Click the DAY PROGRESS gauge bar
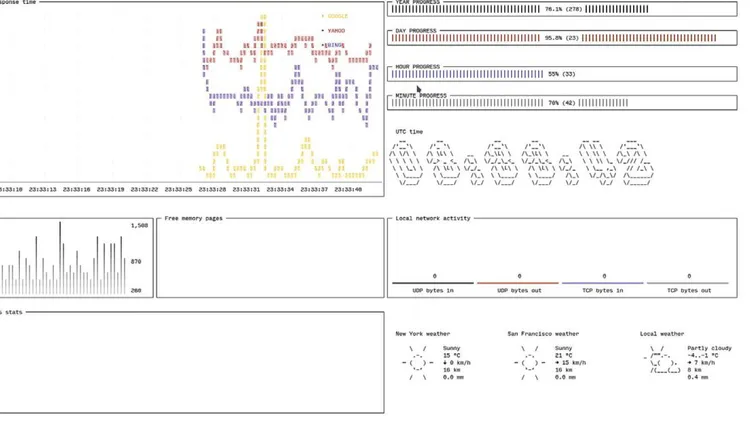The width and height of the screenshot is (750, 421). [562, 38]
